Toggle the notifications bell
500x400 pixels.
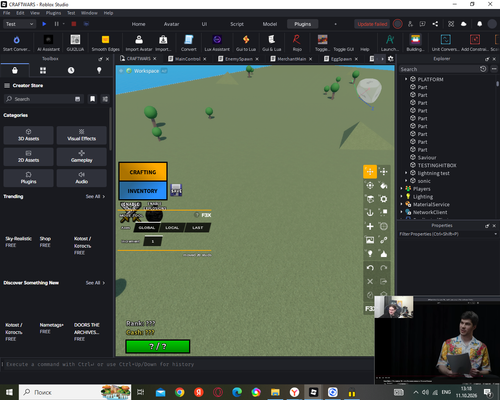(x=479, y=24)
